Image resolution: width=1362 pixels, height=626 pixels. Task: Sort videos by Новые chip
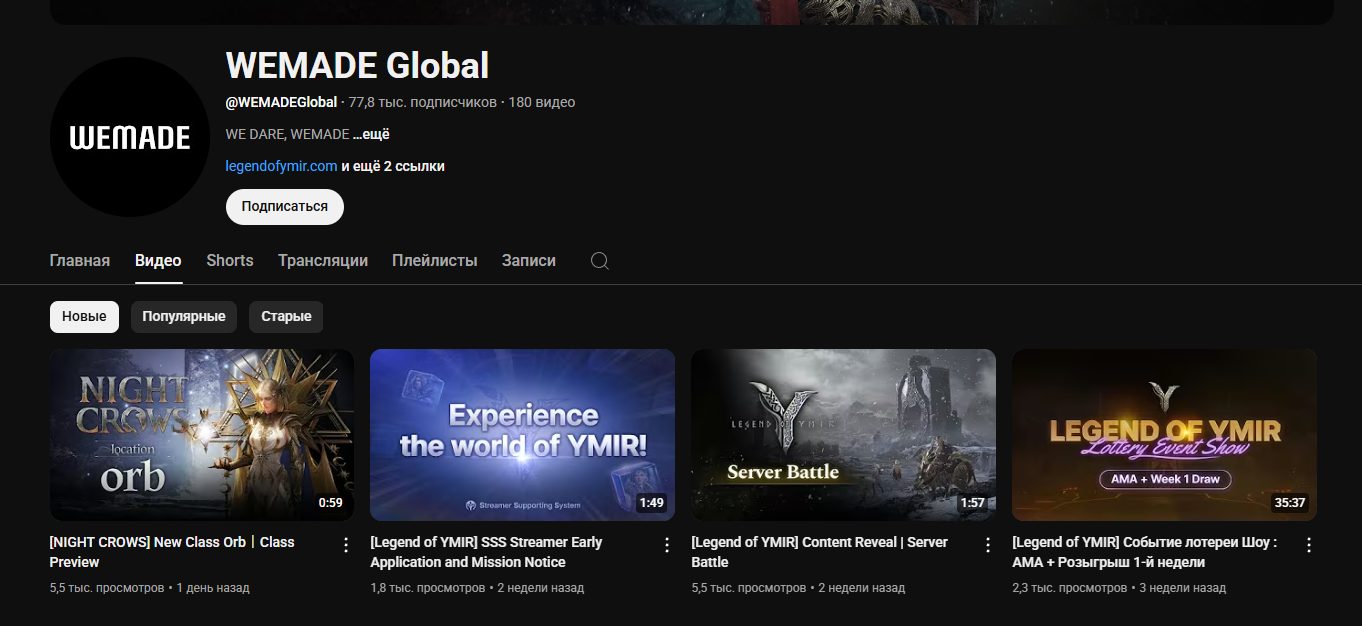pos(84,316)
